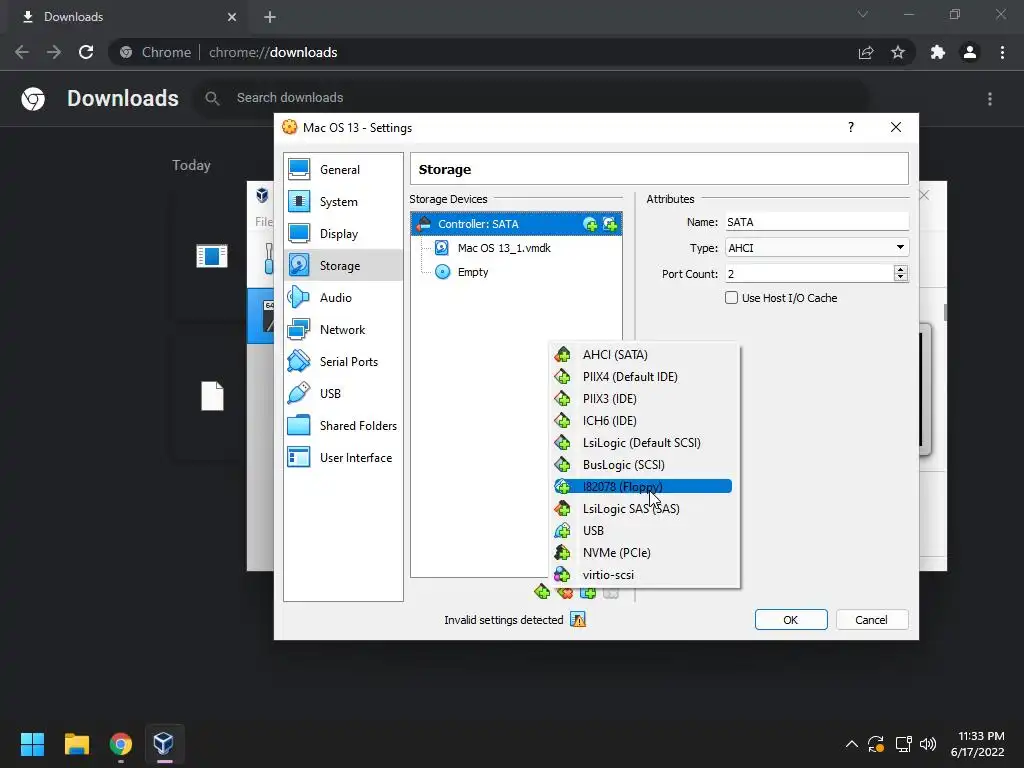Select the Downloads browser tab

tap(128, 17)
